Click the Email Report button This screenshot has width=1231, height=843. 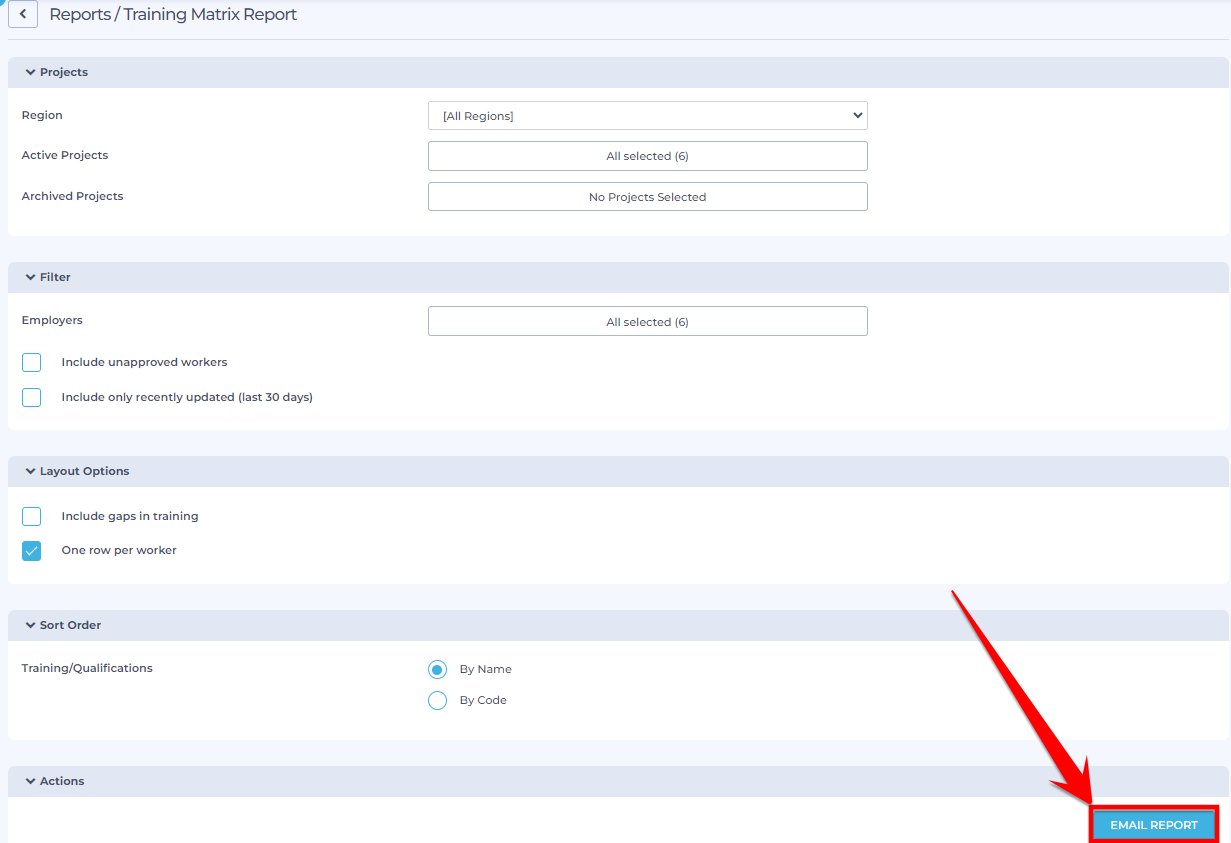tap(1153, 825)
